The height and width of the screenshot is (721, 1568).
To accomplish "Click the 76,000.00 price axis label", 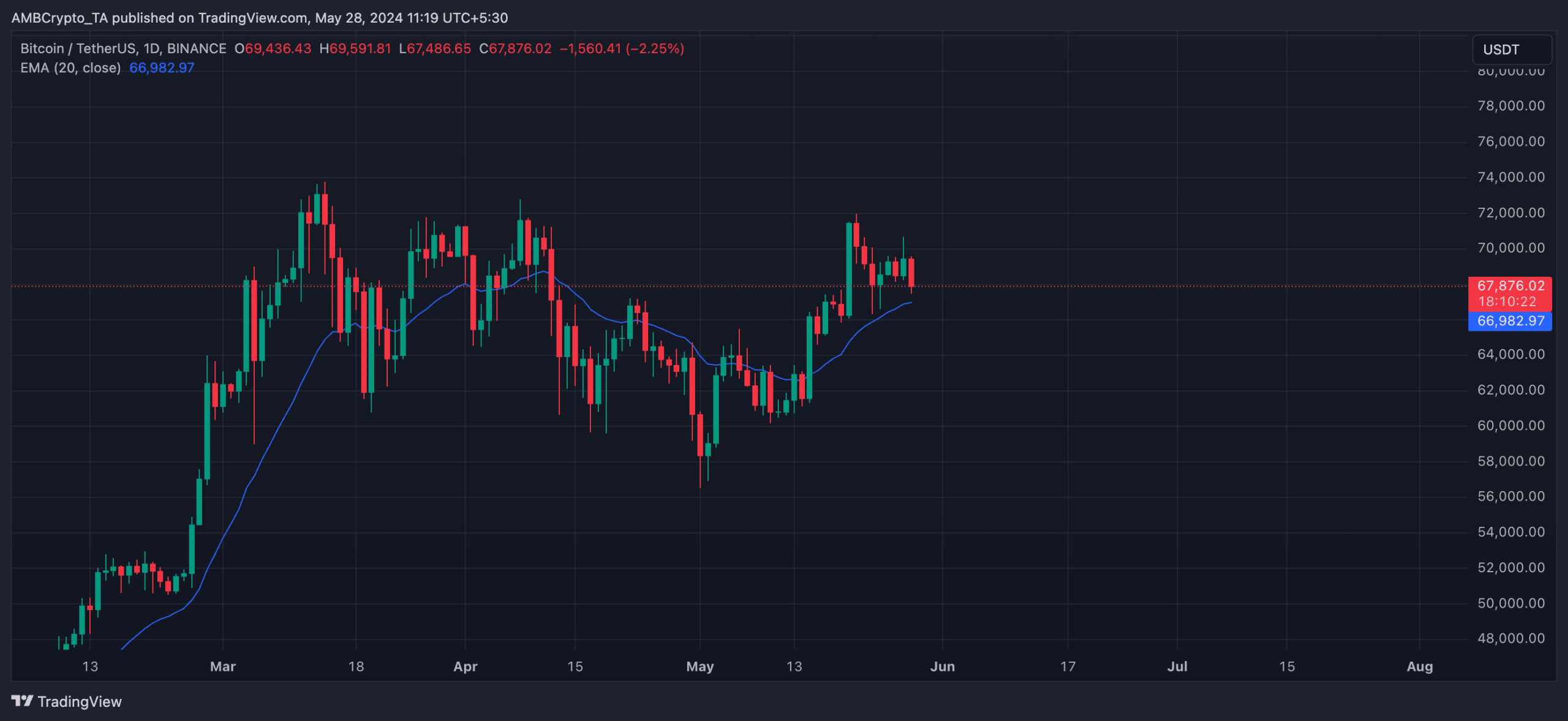I will click(x=1511, y=142).
